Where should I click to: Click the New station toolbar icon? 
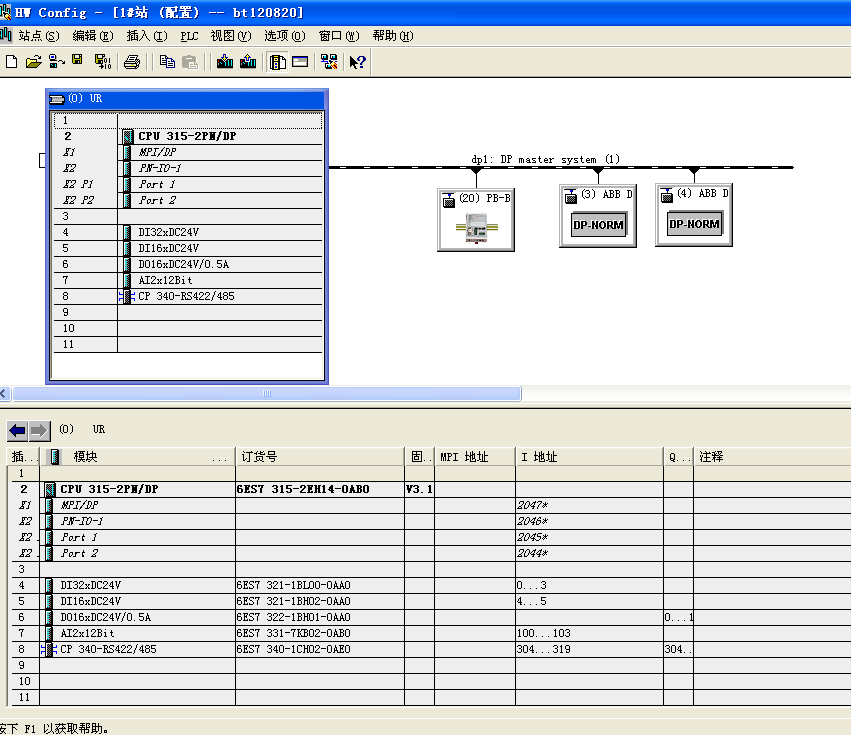click(x=11, y=62)
